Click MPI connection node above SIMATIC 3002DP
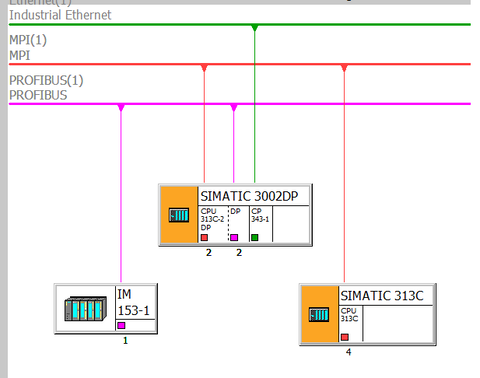The height and width of the screenshot is (378, 480). pos(204,68)
